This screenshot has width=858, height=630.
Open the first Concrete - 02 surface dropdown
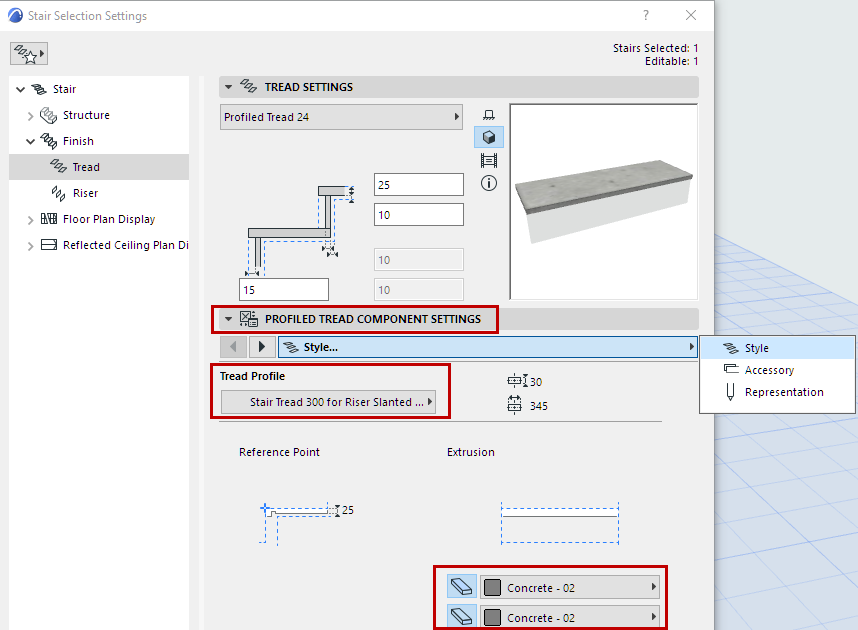[x=570, y=587]
